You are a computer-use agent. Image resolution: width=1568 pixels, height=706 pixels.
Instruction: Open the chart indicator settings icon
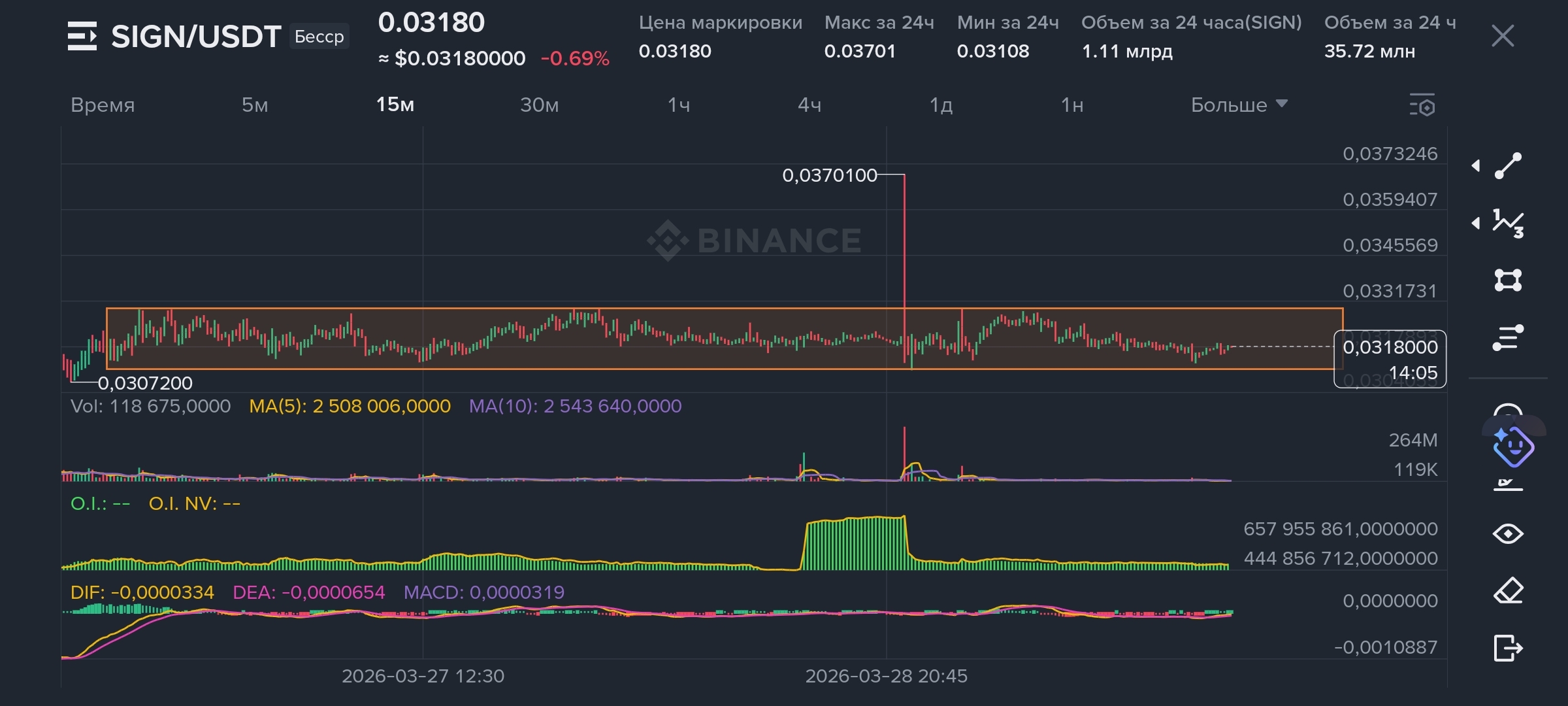[x=1422, y=105]
